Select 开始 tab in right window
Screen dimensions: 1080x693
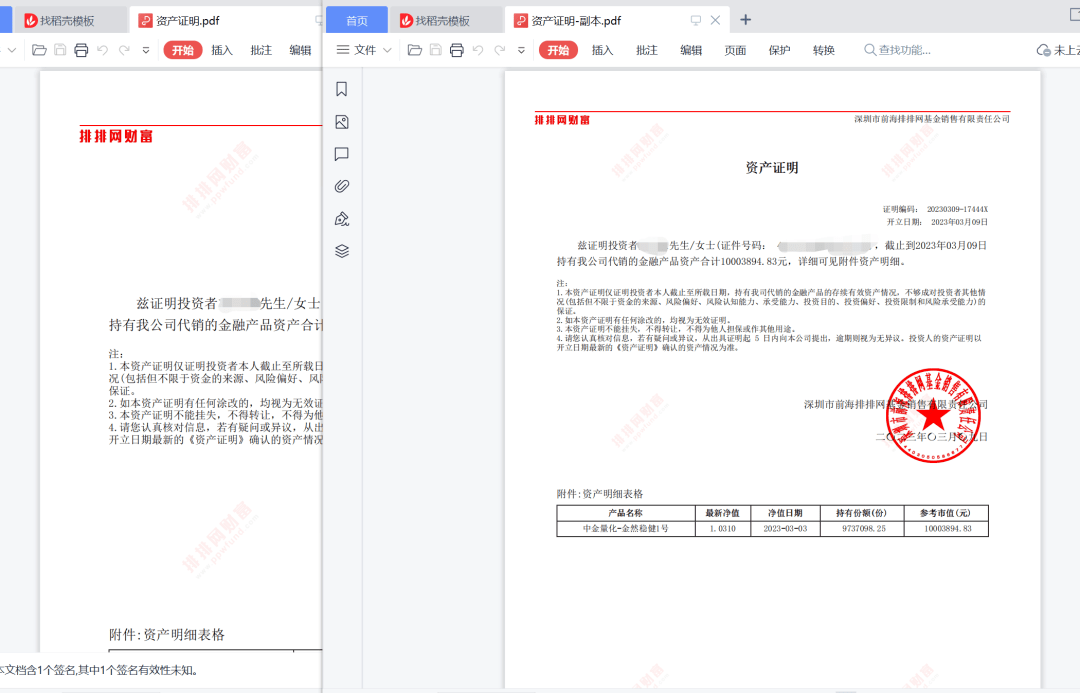tap(558, 50)
